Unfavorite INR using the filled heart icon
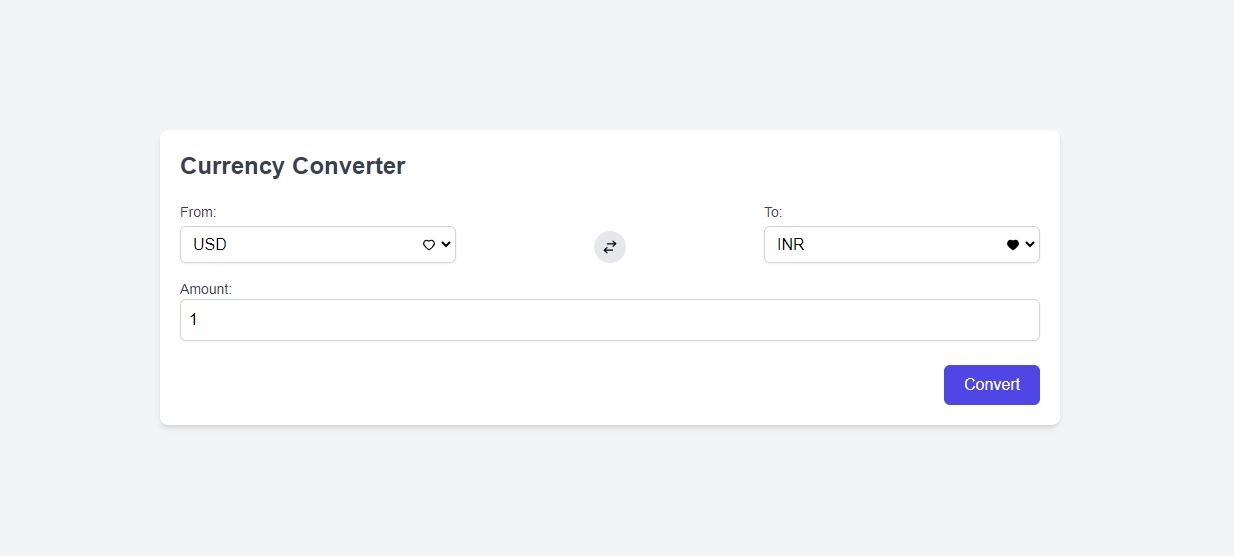The width and height of the screenshot is (1234, 556). (x=1012, y=245)
